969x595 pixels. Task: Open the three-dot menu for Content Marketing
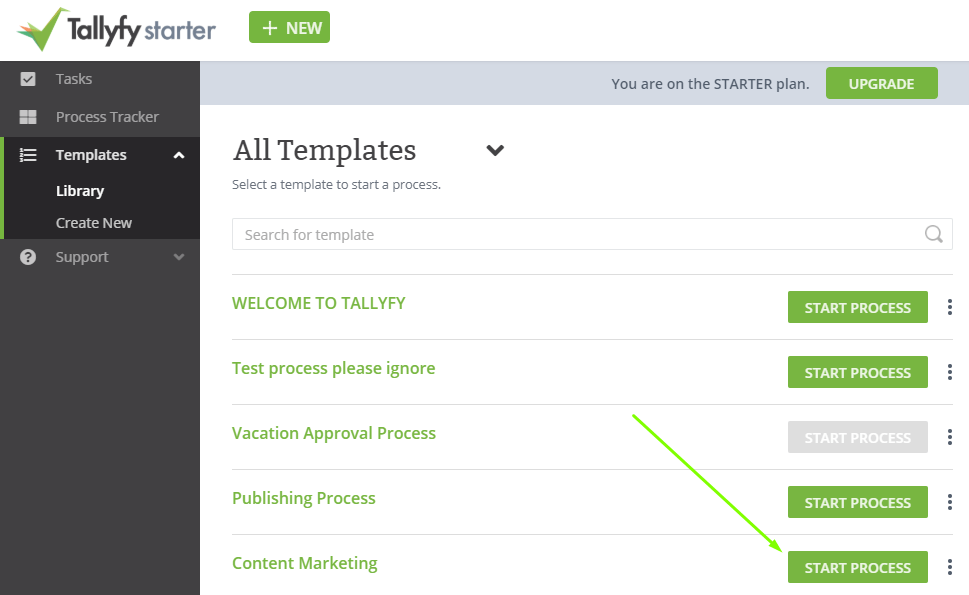949,567
